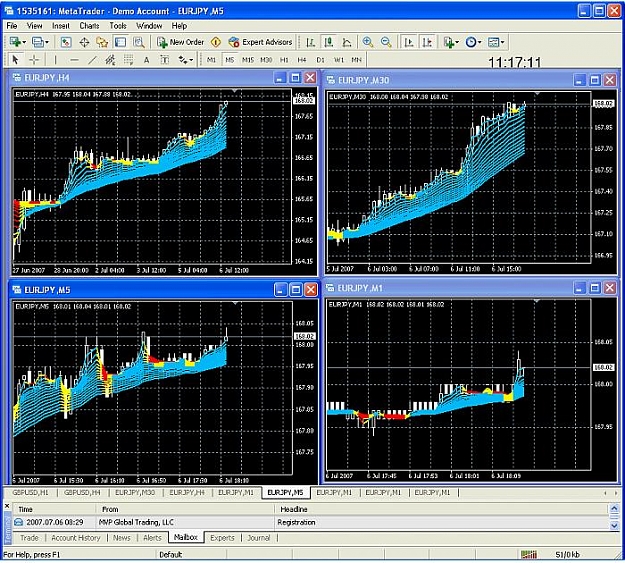625x563 pixels.
Task: Sort mailbox by the Time column header
Action: tap(55, 510)
